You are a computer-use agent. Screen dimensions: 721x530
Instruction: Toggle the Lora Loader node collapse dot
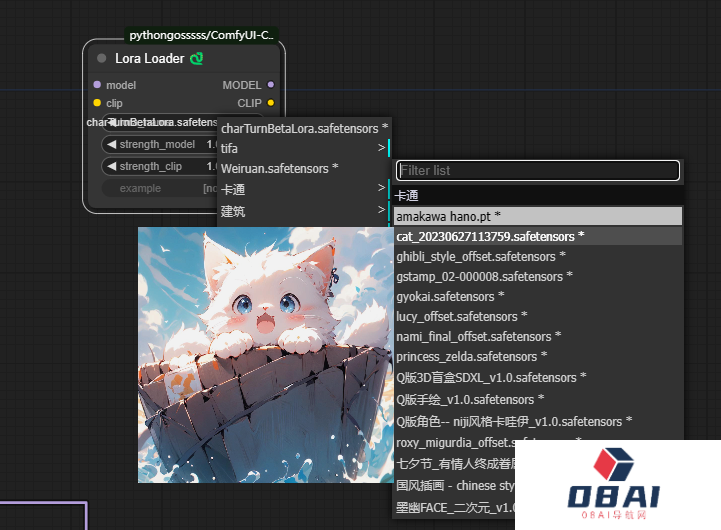coord(102,58)
